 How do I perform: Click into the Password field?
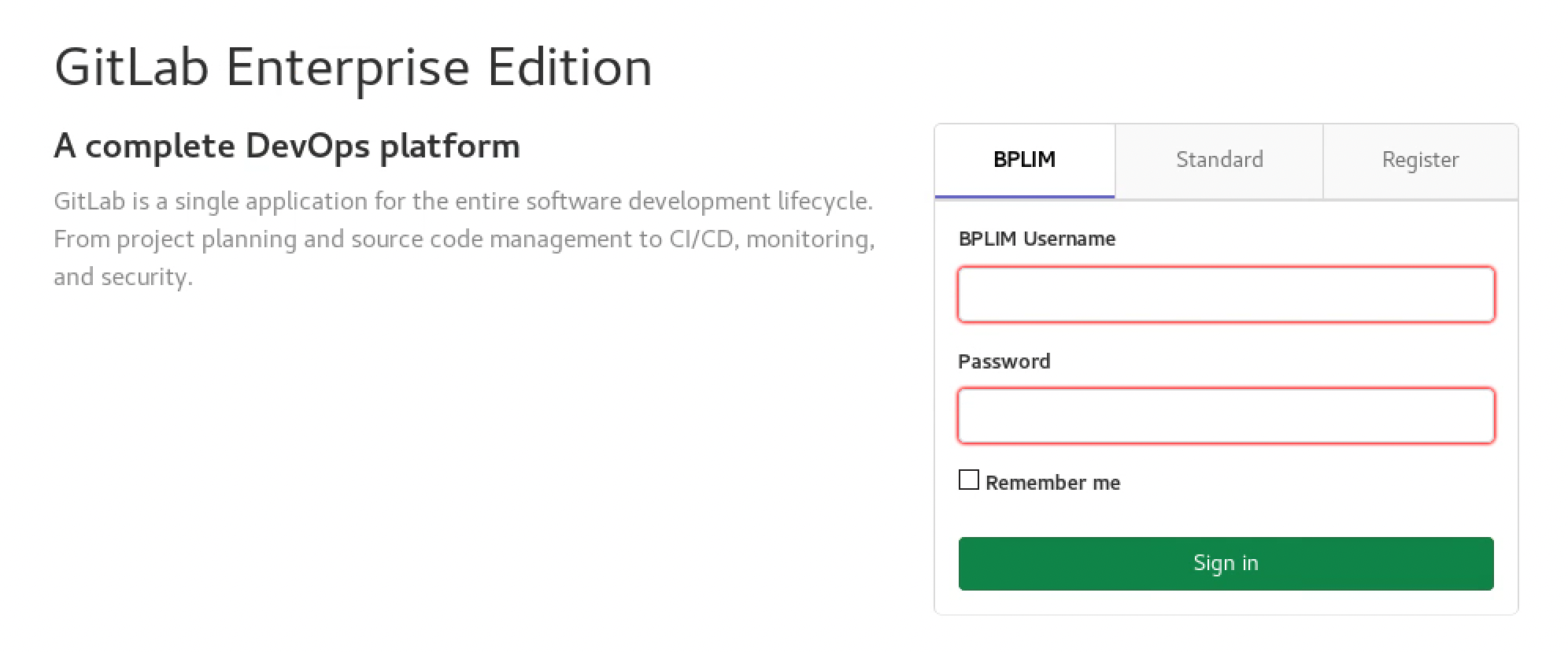[x=1226, y=416]
